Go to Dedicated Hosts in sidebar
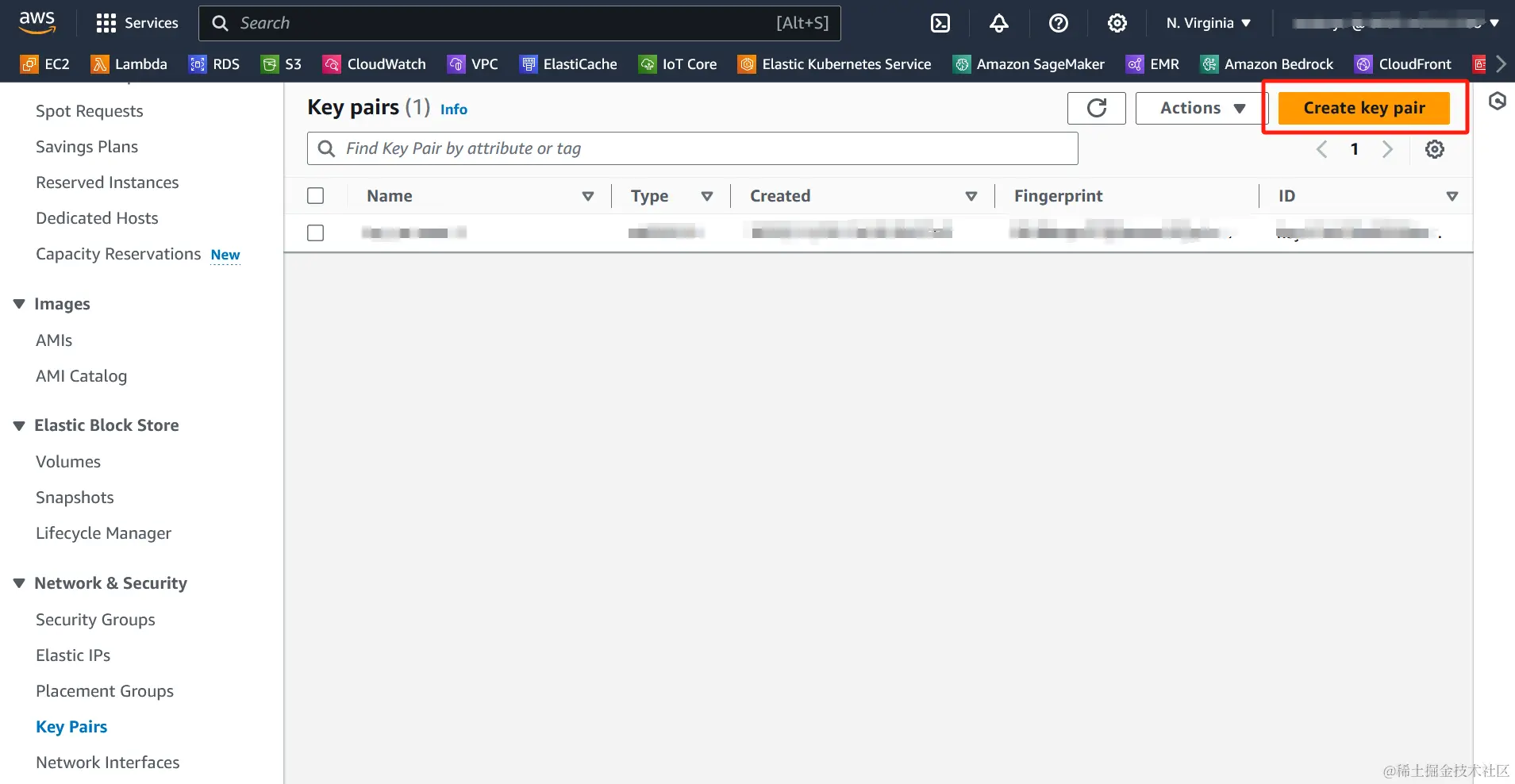This screenshot has width=1515, height=784. 97,218
